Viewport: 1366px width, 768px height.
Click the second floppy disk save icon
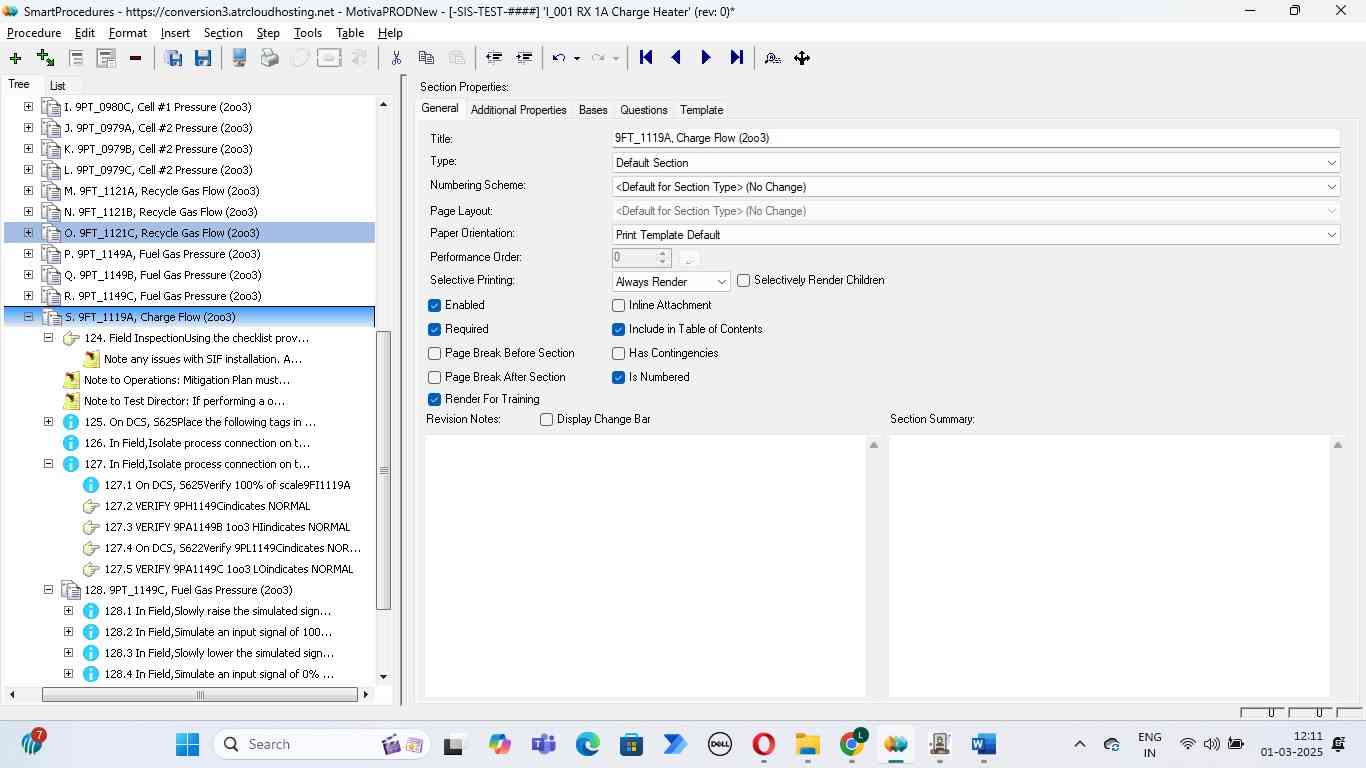[x=203, y=58]
